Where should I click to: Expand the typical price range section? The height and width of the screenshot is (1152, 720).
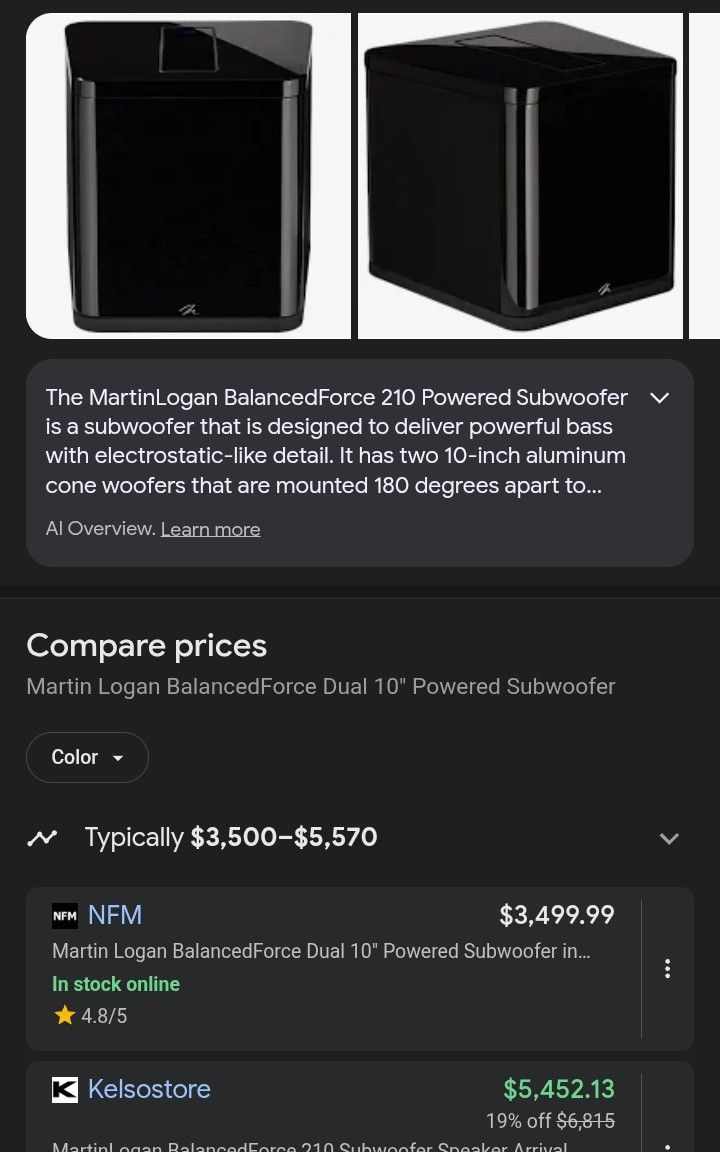tap(669, 838)
